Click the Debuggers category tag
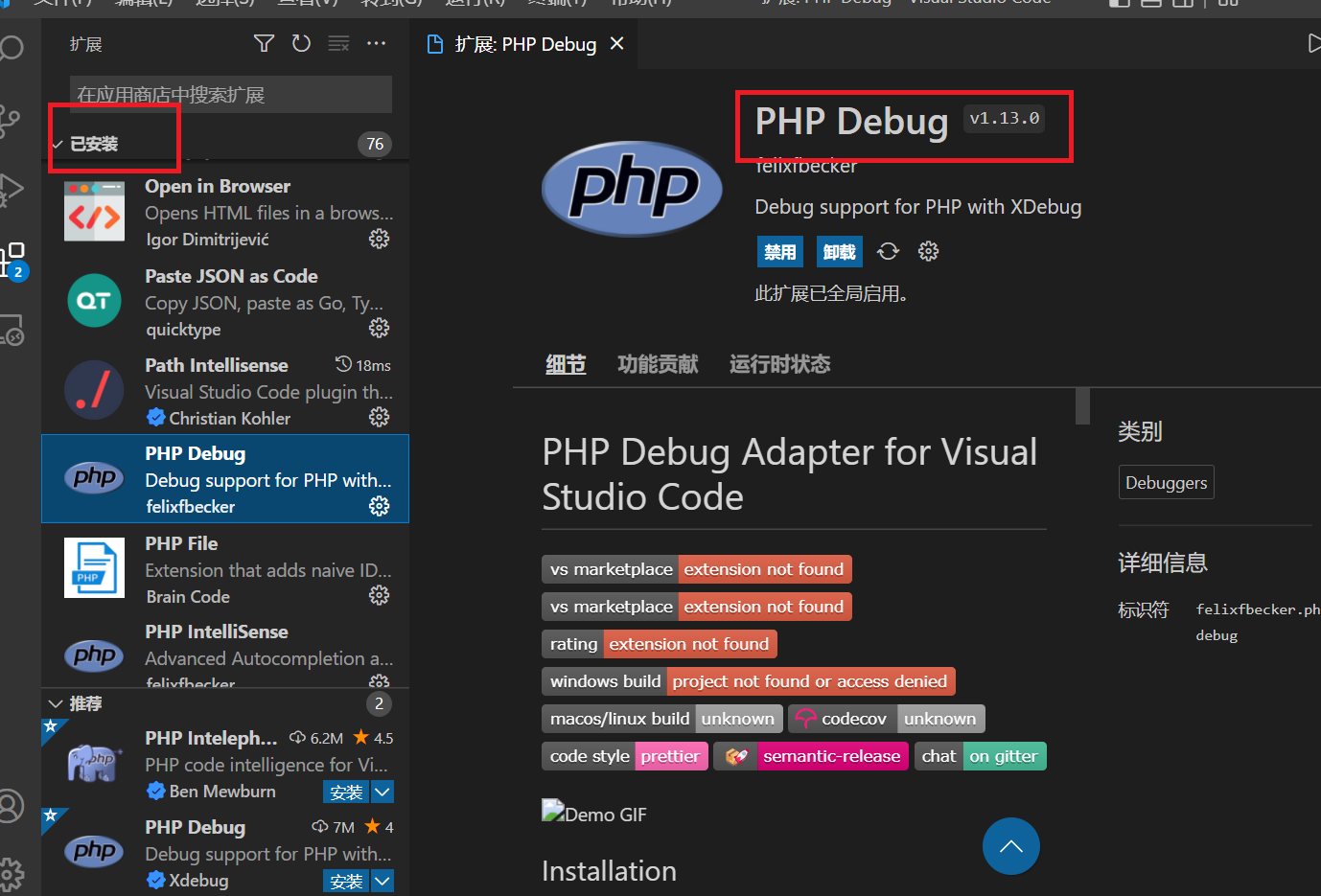Screen dimensions: 1321x896 1166,482
